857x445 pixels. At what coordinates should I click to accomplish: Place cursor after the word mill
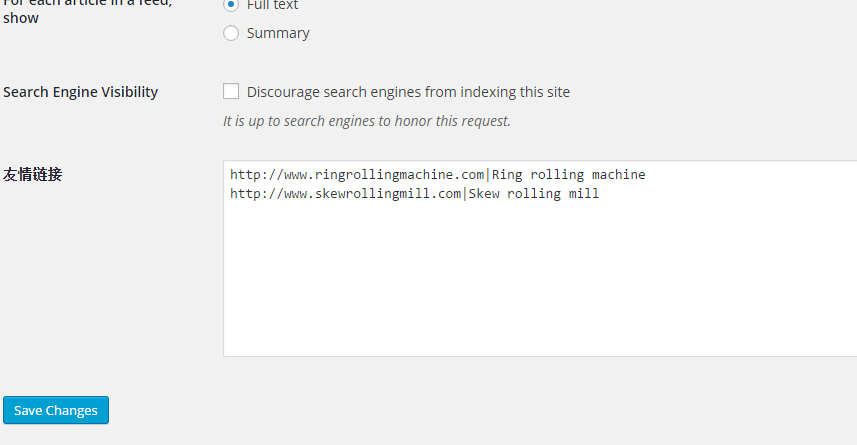coord(600,194)
